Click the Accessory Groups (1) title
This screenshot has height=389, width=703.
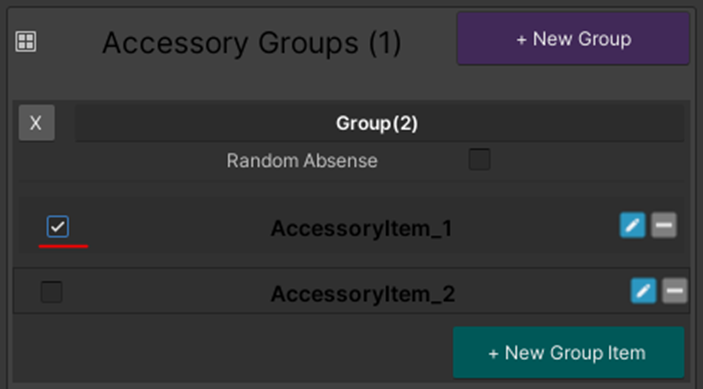pos(252,43)
